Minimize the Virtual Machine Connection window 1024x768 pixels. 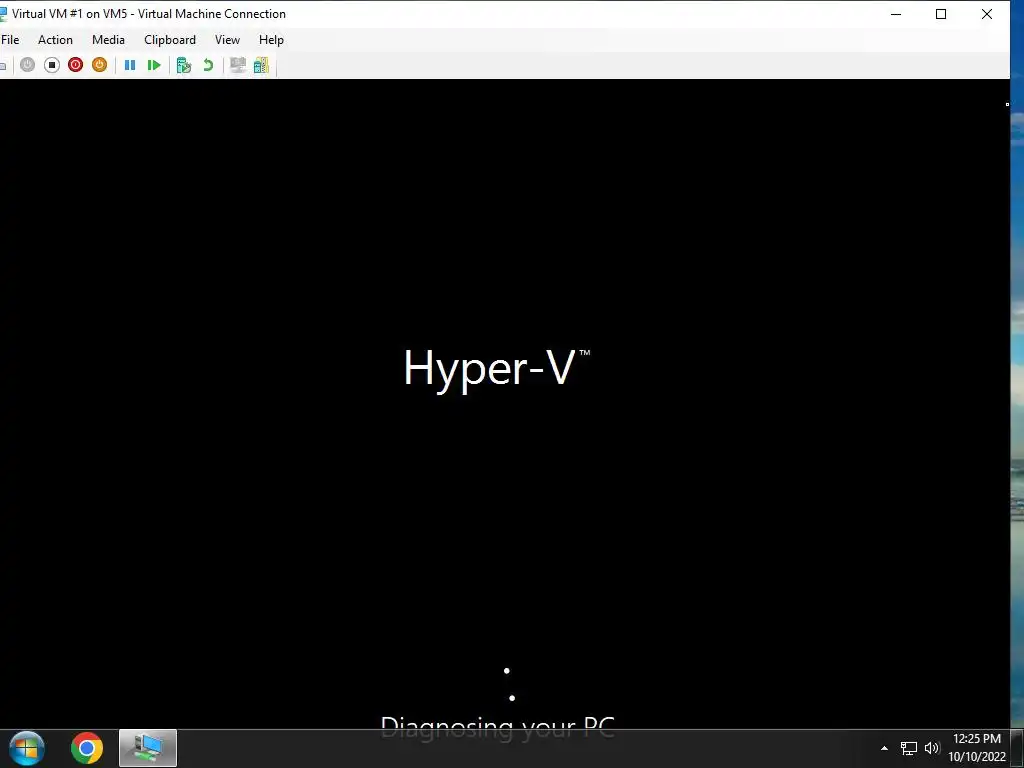[x=896, y=14]
